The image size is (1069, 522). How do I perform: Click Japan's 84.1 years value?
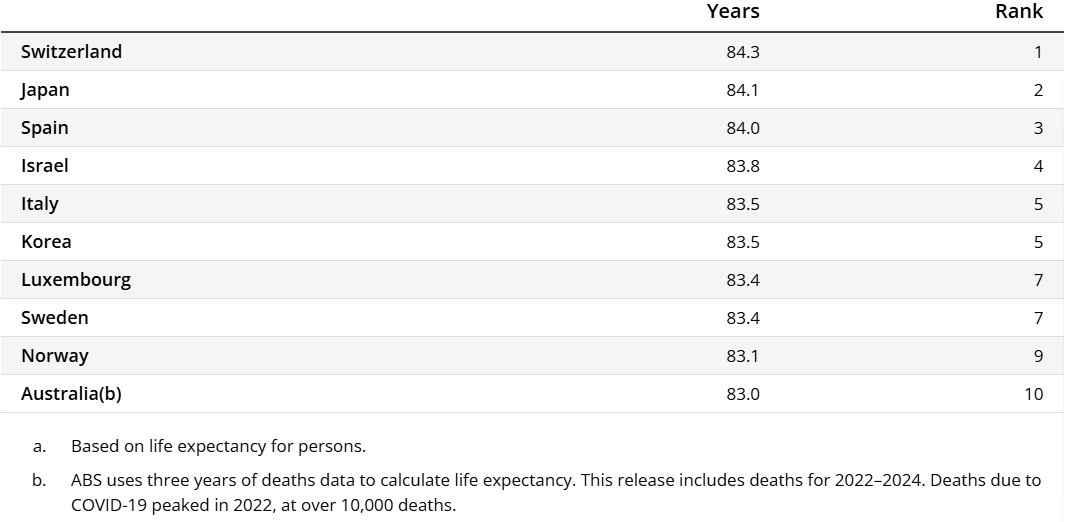743,90
